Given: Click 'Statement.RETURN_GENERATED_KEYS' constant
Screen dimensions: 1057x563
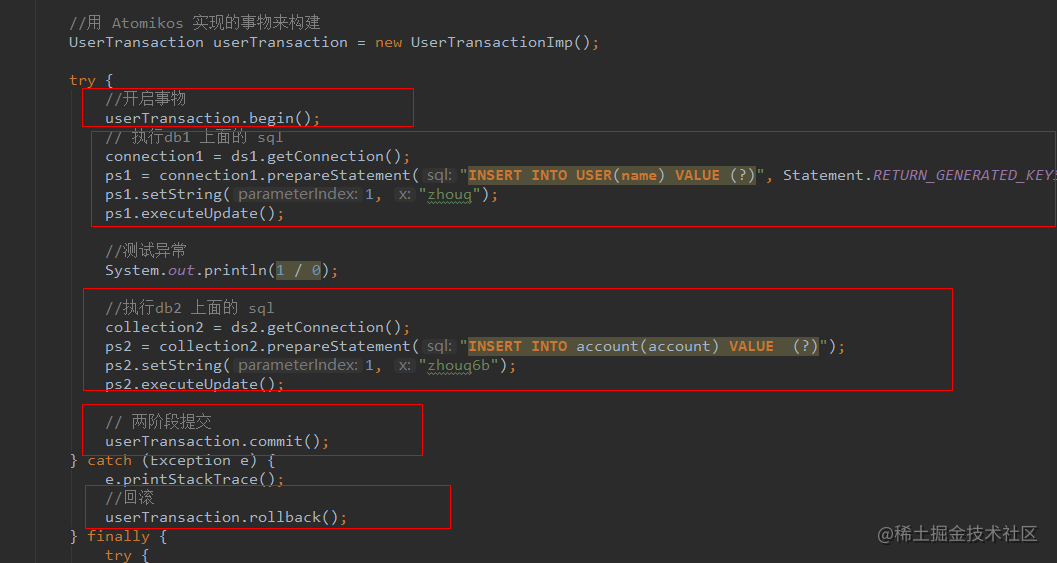Looking at the screenshot, I should [919, 175].
